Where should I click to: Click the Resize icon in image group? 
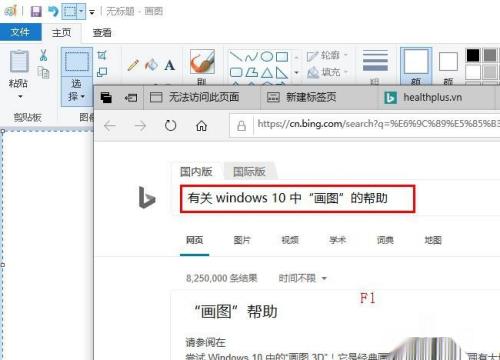(x=102, y=72)
